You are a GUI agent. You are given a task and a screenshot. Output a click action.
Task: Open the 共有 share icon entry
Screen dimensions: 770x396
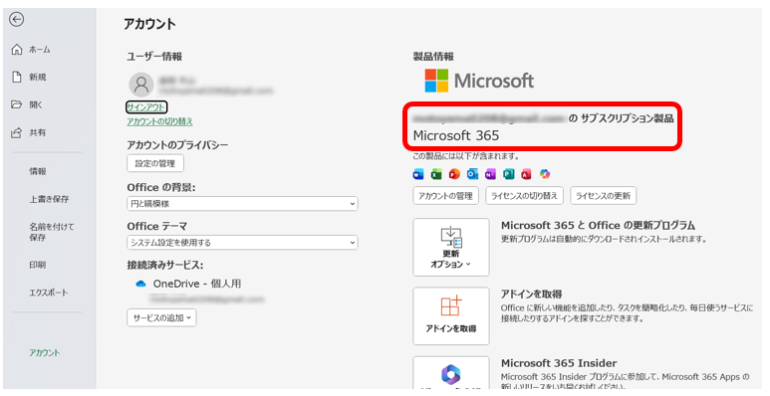tap(17, 132)
